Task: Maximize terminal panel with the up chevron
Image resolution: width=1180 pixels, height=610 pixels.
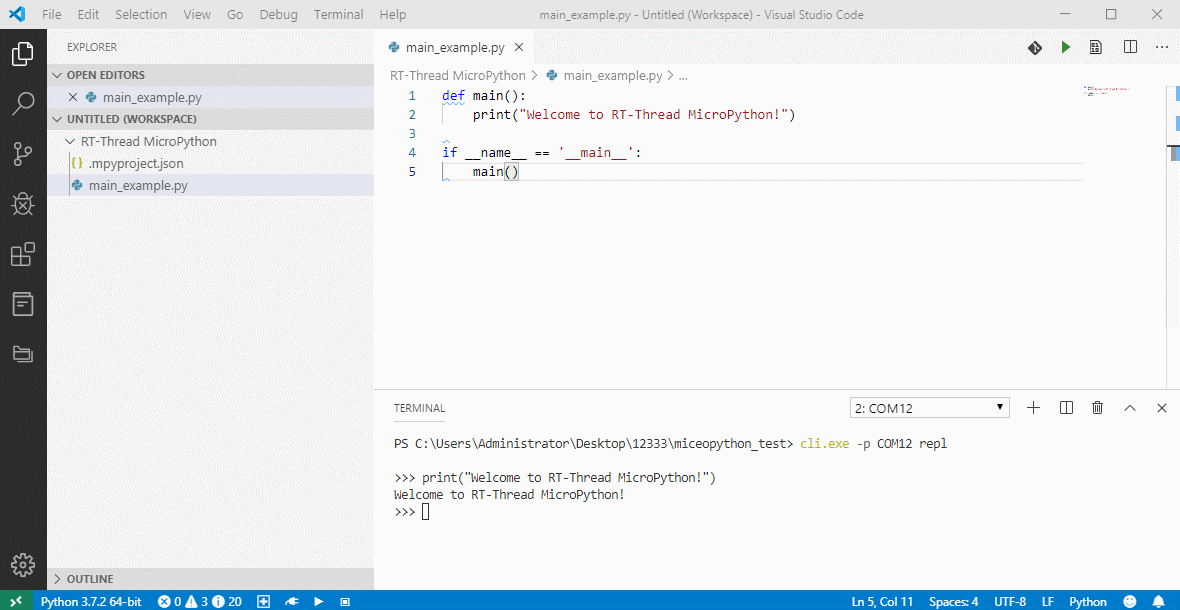Action: point(1130,408)
